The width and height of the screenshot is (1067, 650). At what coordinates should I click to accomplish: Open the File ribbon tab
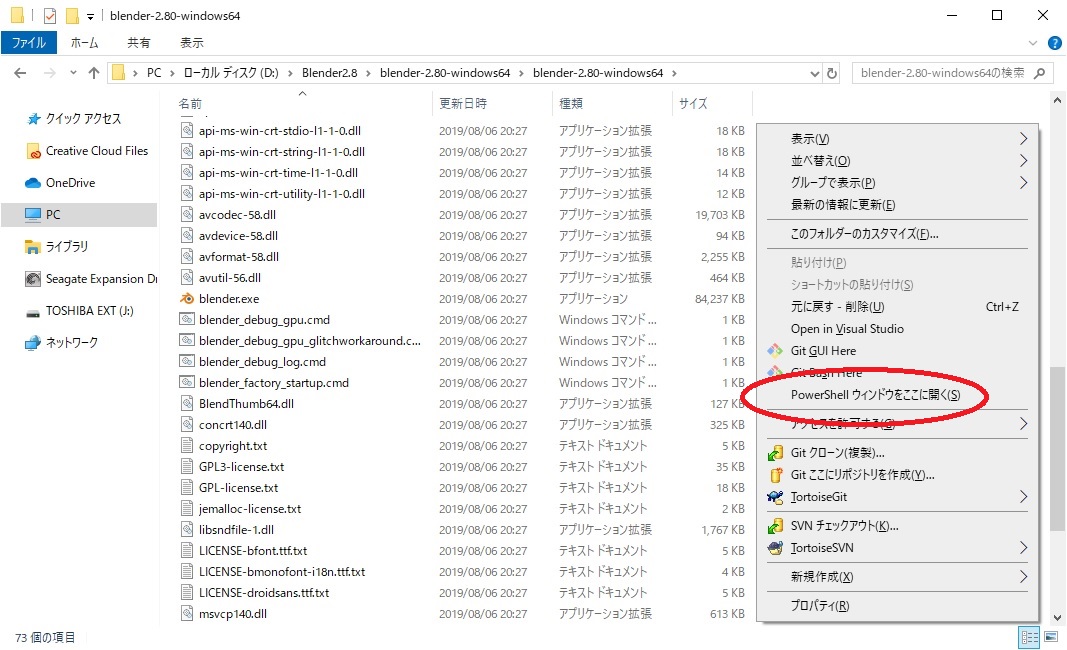click(29, 43)
